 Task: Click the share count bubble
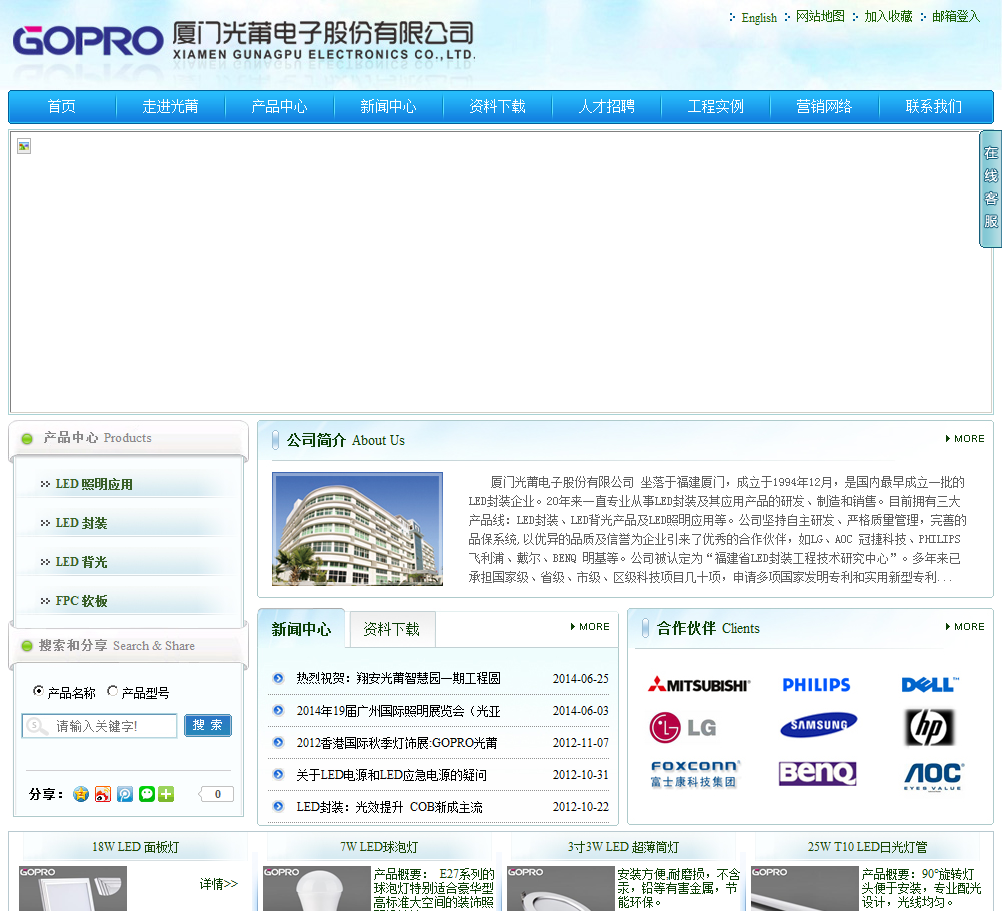217,794
